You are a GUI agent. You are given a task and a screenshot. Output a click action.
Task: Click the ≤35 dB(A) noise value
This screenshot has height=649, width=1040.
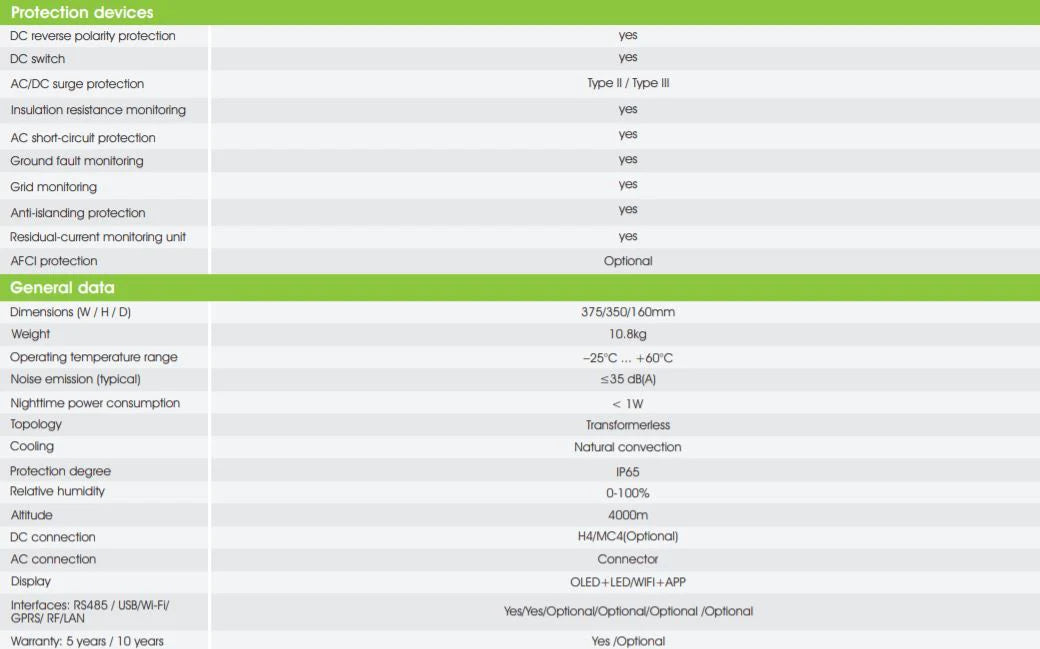click(628, 379)
